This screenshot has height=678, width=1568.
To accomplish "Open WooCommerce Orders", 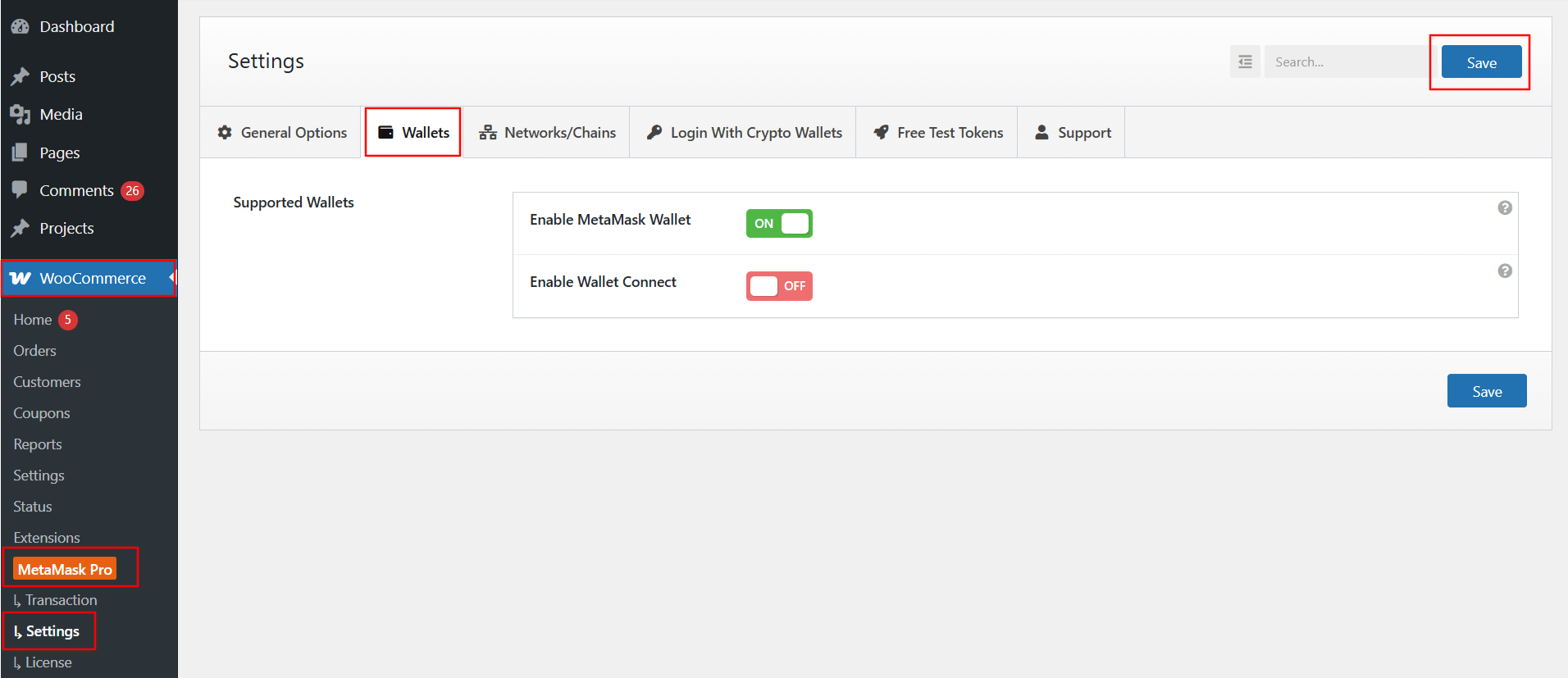I will tap(34, 351).
